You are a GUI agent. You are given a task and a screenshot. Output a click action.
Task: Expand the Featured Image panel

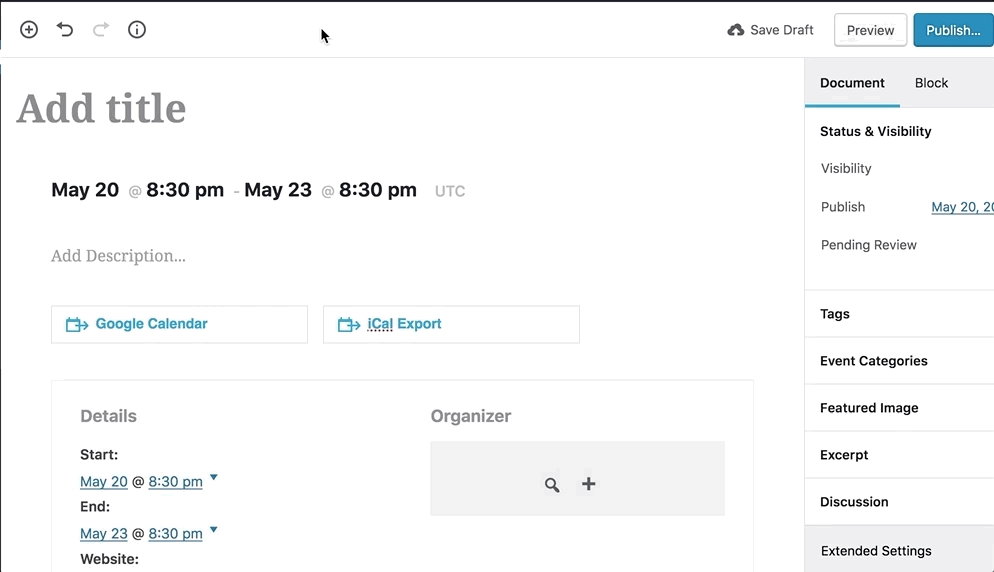tap(868, 408)
